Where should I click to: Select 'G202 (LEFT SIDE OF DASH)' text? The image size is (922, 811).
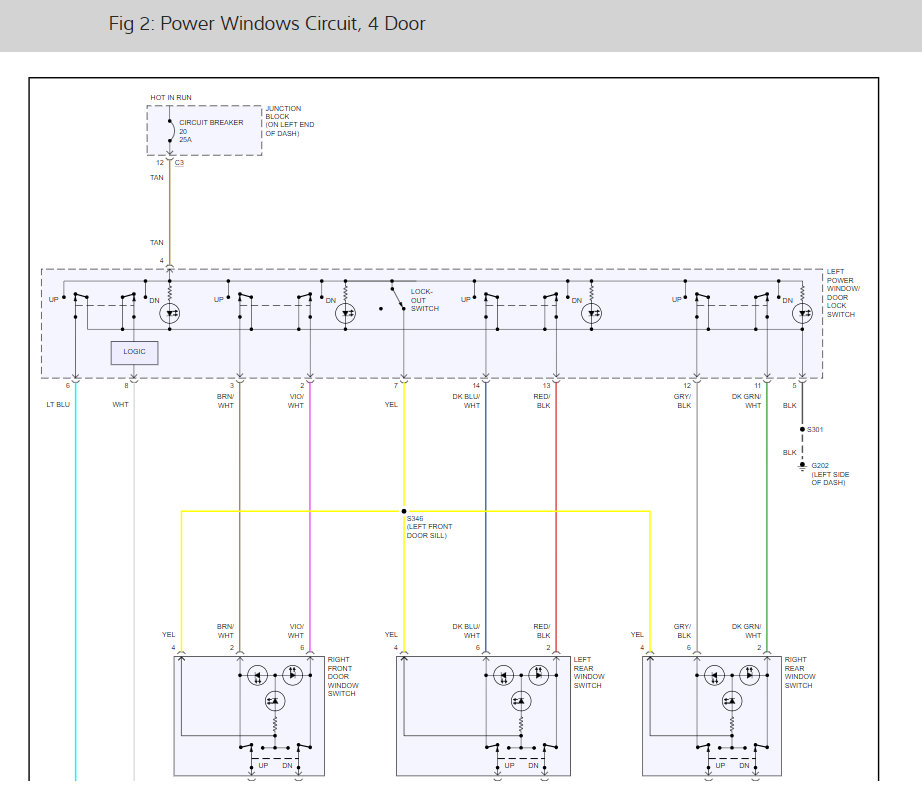coord(830,474)
